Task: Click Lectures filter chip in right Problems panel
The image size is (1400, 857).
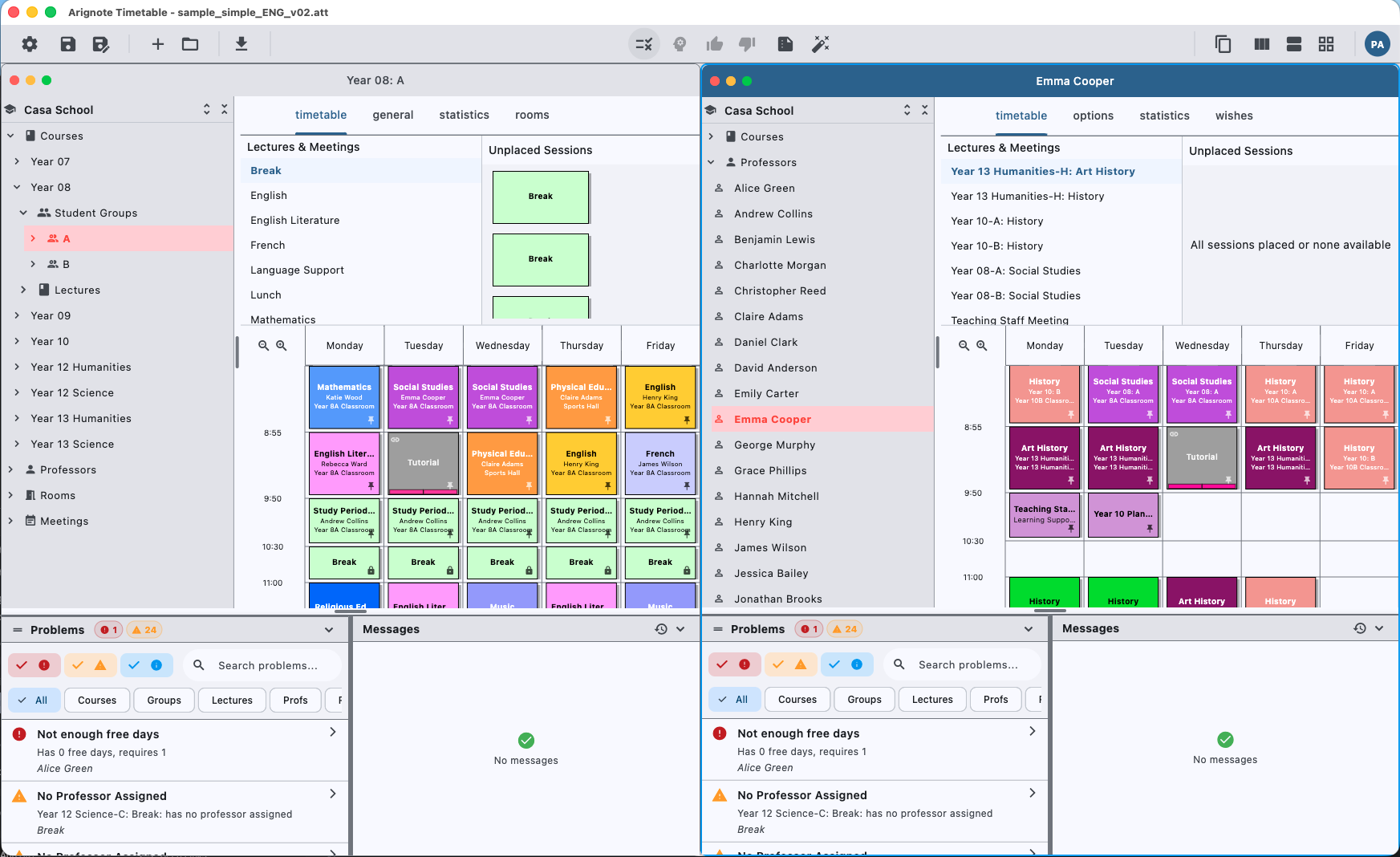Action: click(932, 699)
